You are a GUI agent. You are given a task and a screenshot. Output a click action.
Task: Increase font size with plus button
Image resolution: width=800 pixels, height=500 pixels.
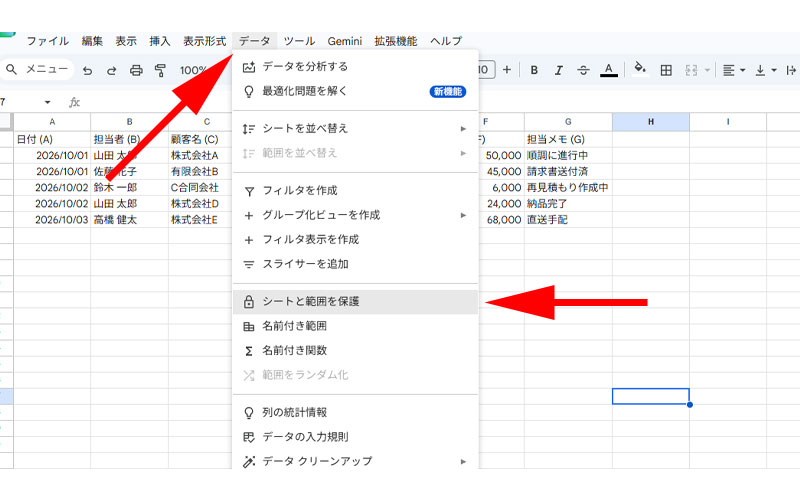point(507,69)
